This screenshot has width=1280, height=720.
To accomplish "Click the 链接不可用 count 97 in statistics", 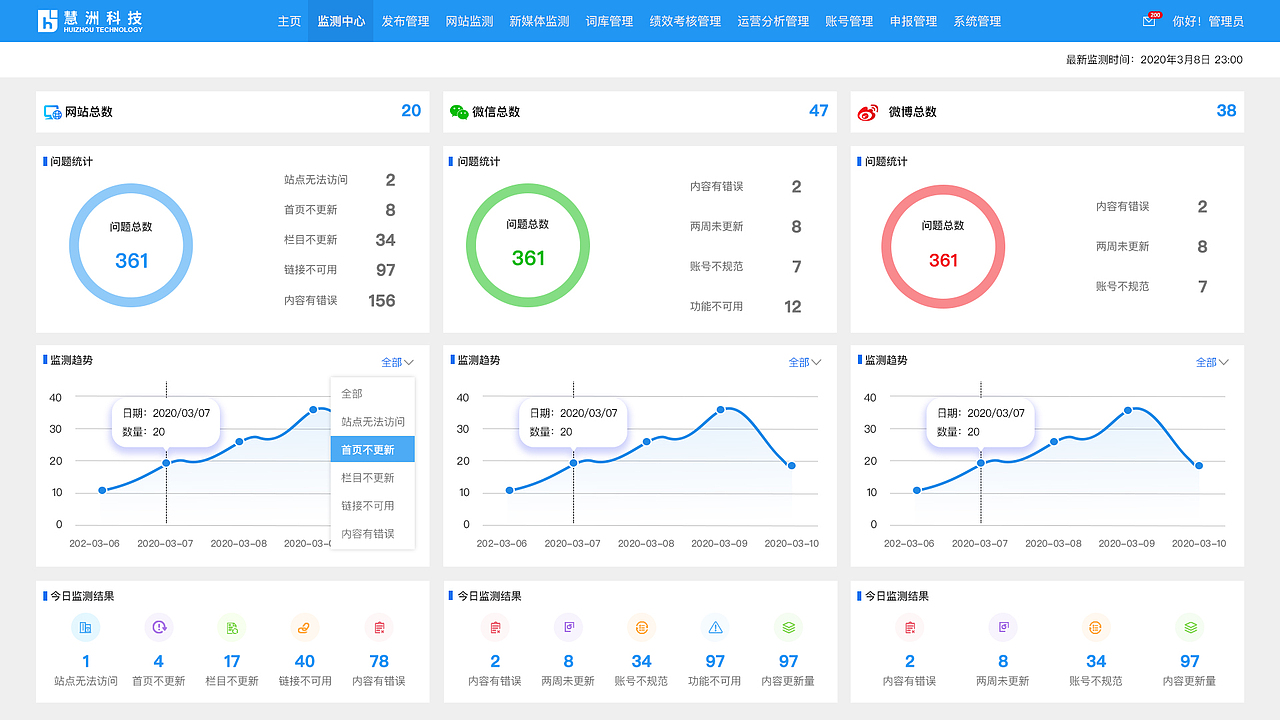I will pos(386,270).
